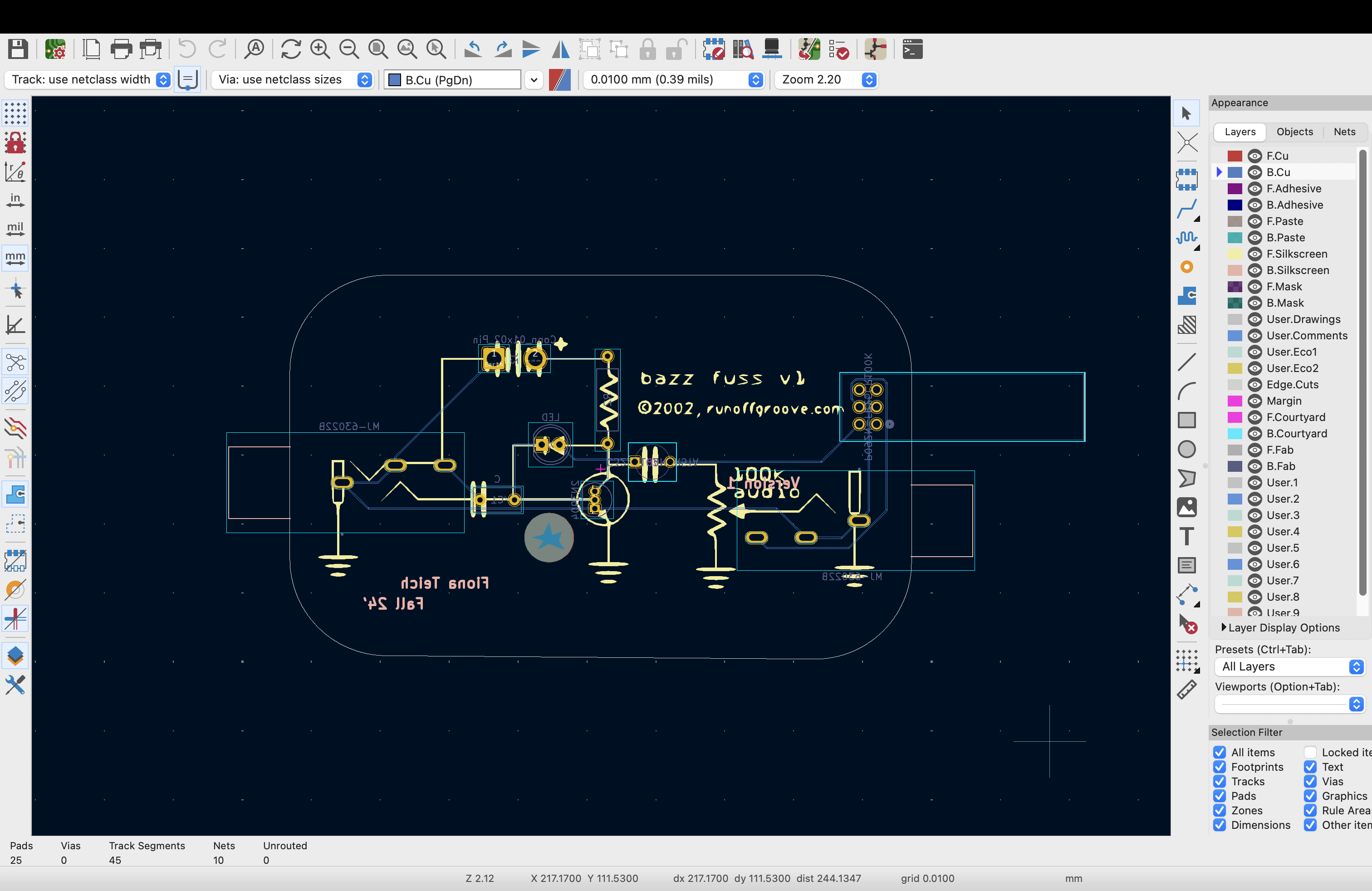The height and width of the screenshot is (891, 1372).
Task: Click the Save board icon
Action: pyautogui.click(x=18, y=49)
